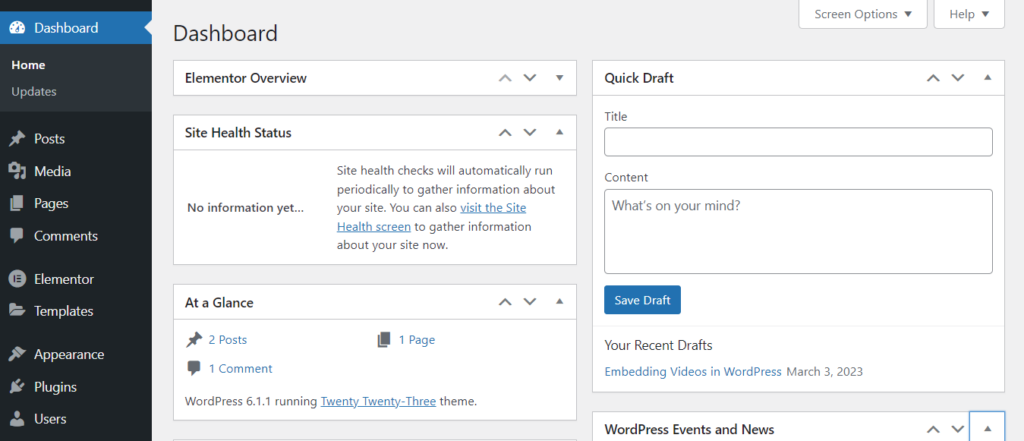1024x441 pixels.
Task: Move At a Glance widget up
Action: click(x=505, y=302)
